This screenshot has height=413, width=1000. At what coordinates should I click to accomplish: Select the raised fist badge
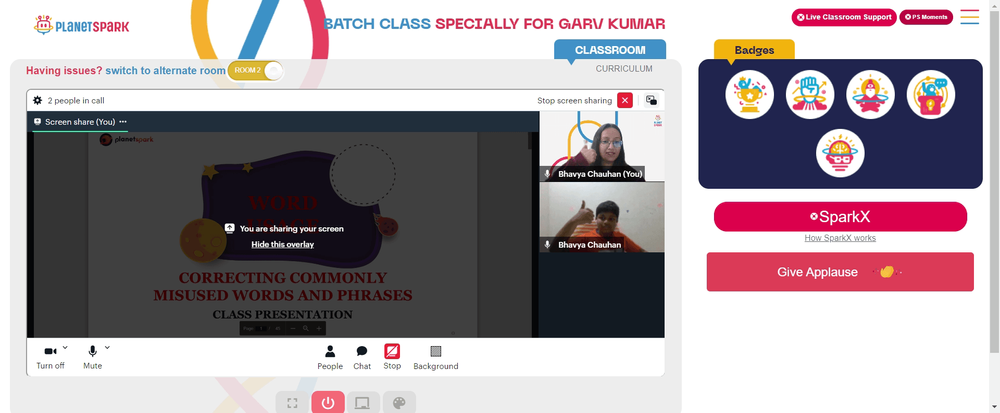tap(810, 94)
